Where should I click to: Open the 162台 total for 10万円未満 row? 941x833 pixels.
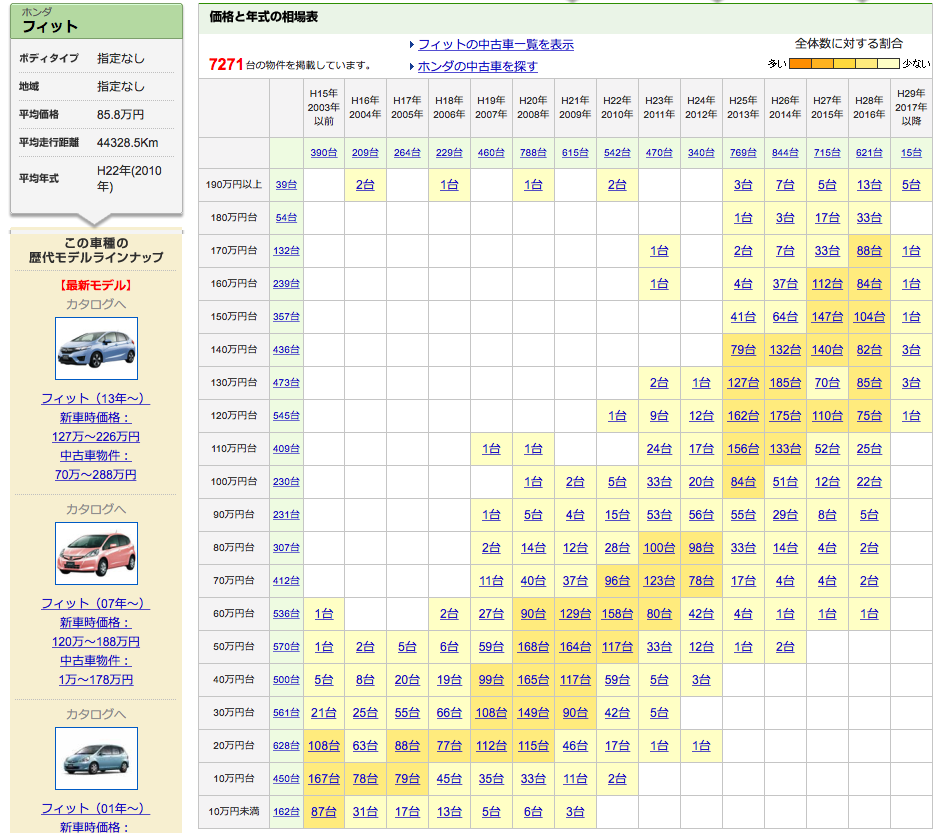click(x=286, y=811)
